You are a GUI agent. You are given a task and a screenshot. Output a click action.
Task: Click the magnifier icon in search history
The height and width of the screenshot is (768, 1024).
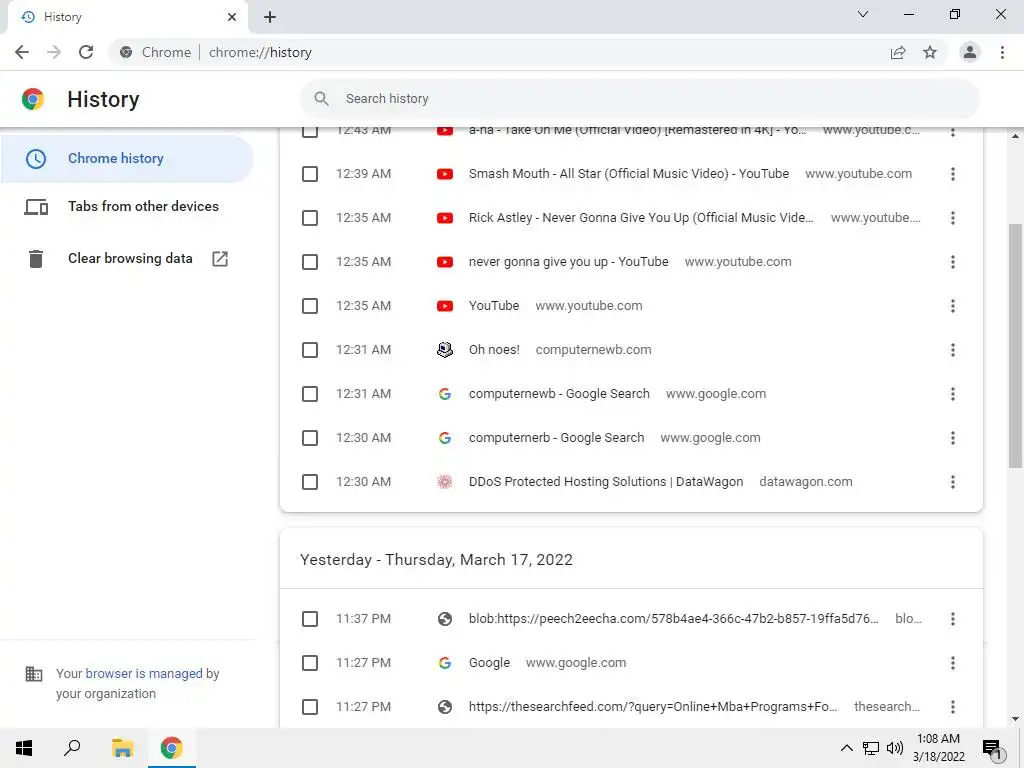[321, 99]
